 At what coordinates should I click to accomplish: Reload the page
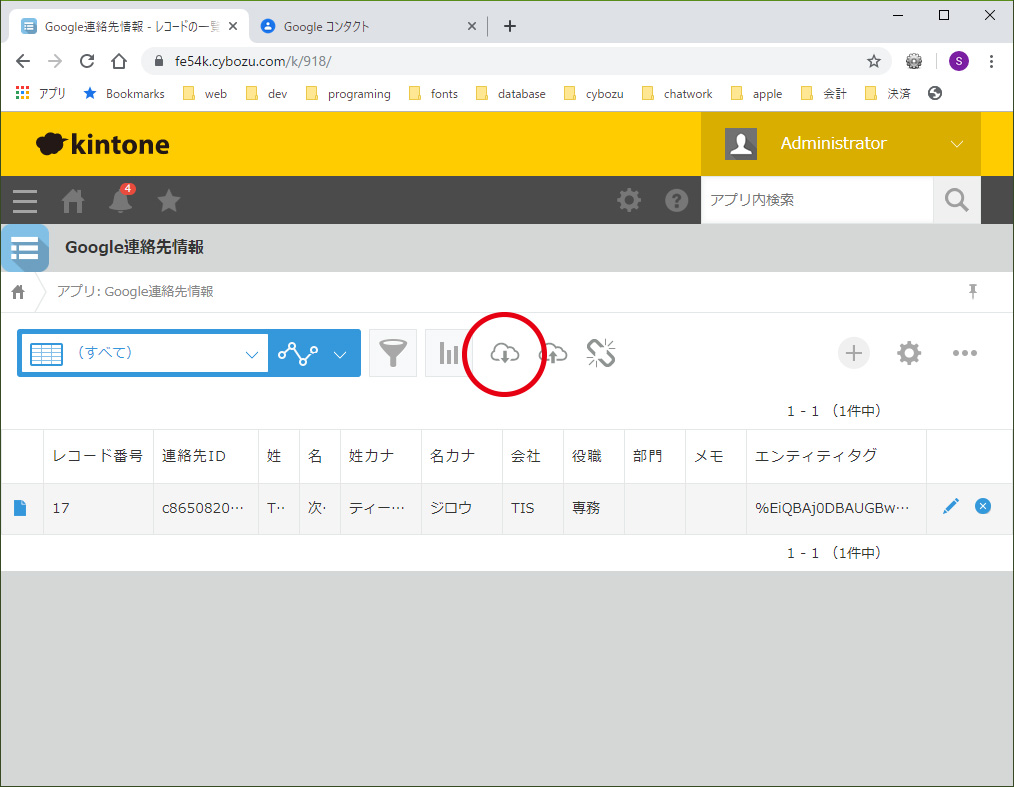pyautogui.click(x=87, y=61)
